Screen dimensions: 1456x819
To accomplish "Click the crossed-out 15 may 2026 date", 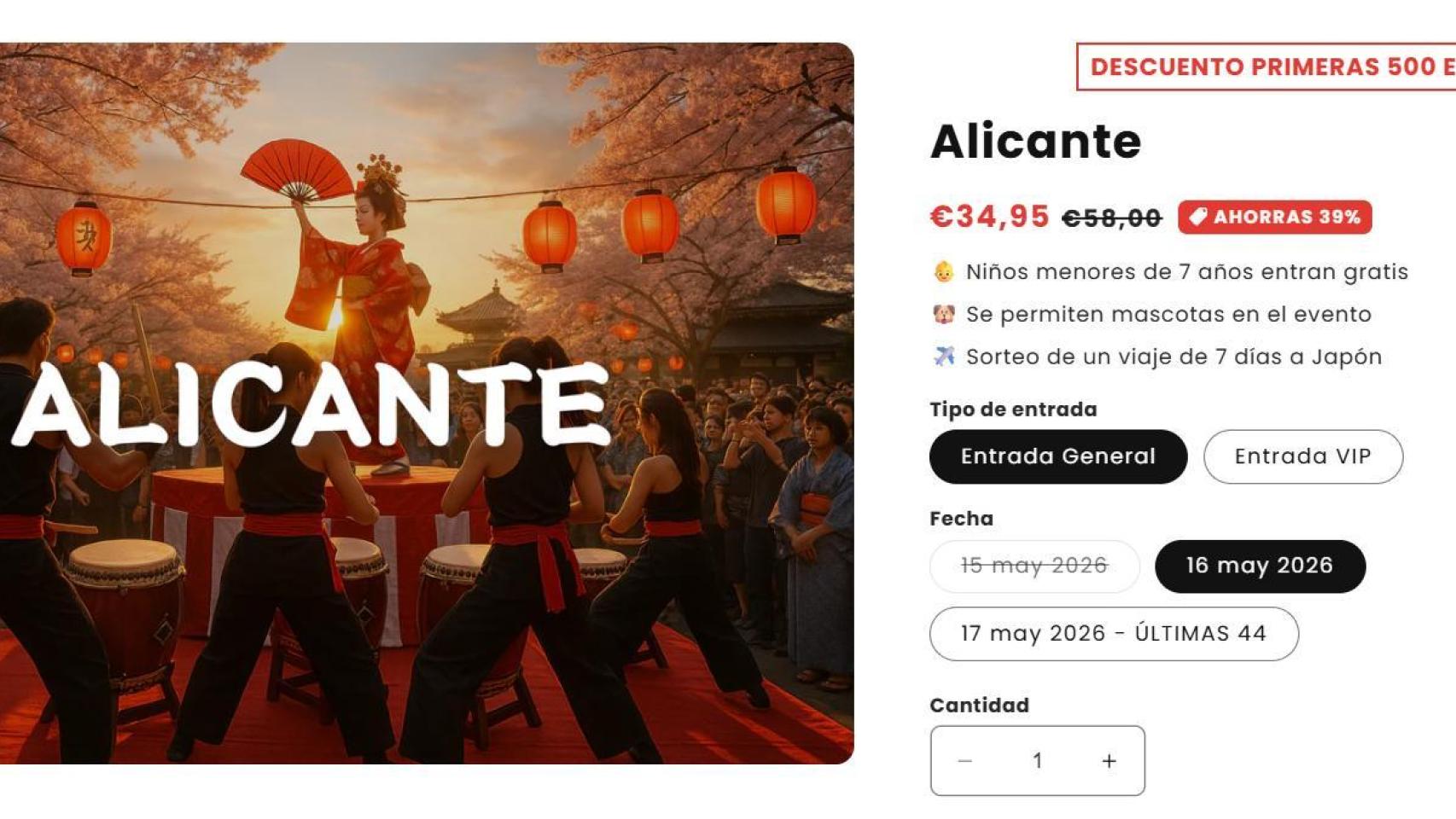I will click(1034, 566).
